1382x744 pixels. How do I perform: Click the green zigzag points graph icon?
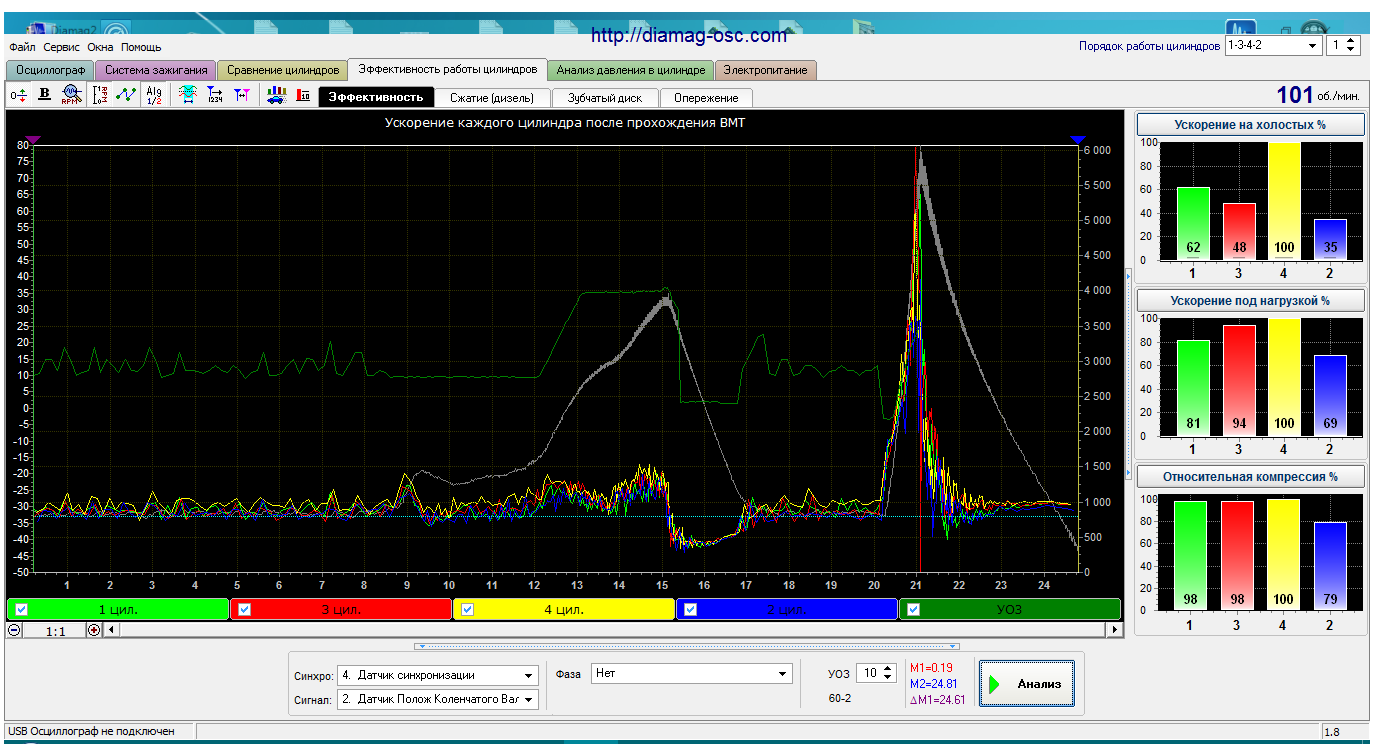tap(126, 94)
